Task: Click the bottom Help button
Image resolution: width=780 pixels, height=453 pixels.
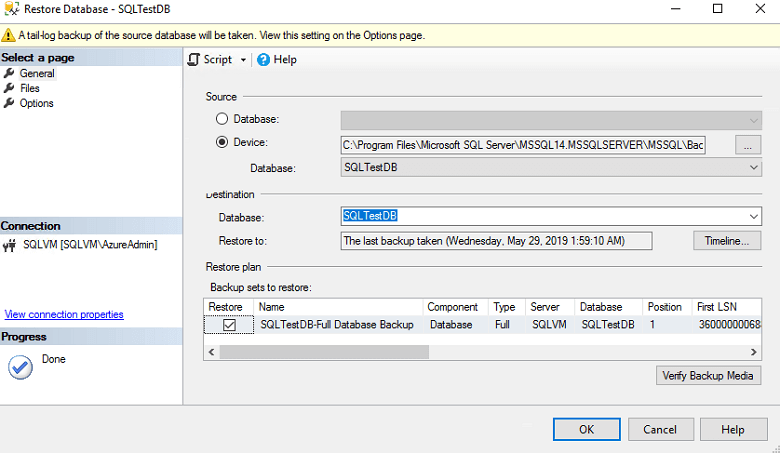Action: pyautogui.click(x=733, y=430)
